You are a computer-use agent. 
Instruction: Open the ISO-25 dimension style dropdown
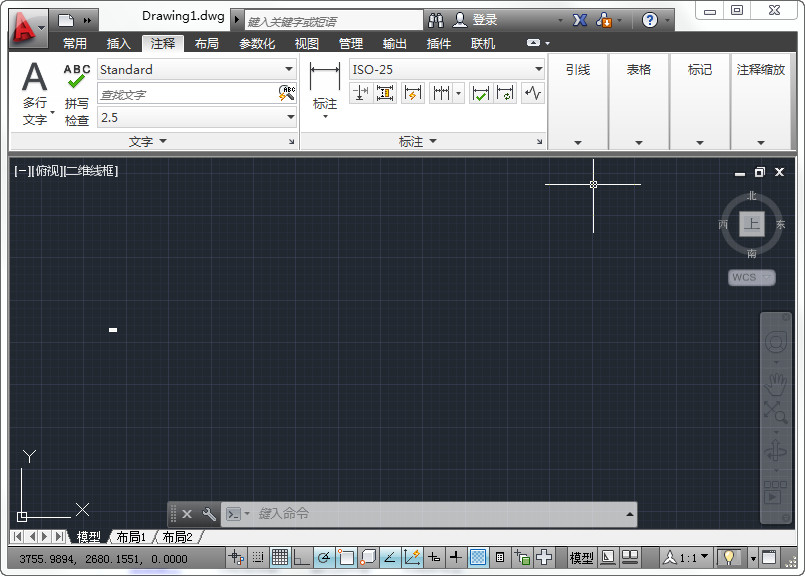point(447,69)
